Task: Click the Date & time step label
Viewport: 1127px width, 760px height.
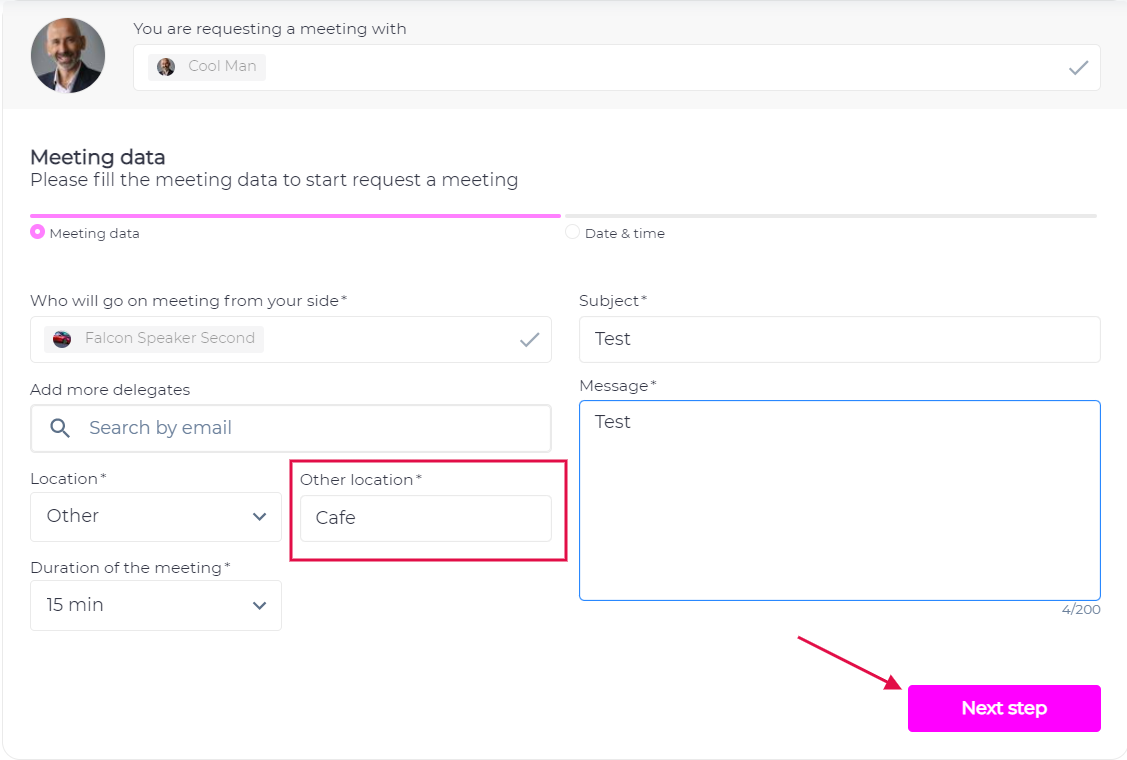Action: (625, 234)
